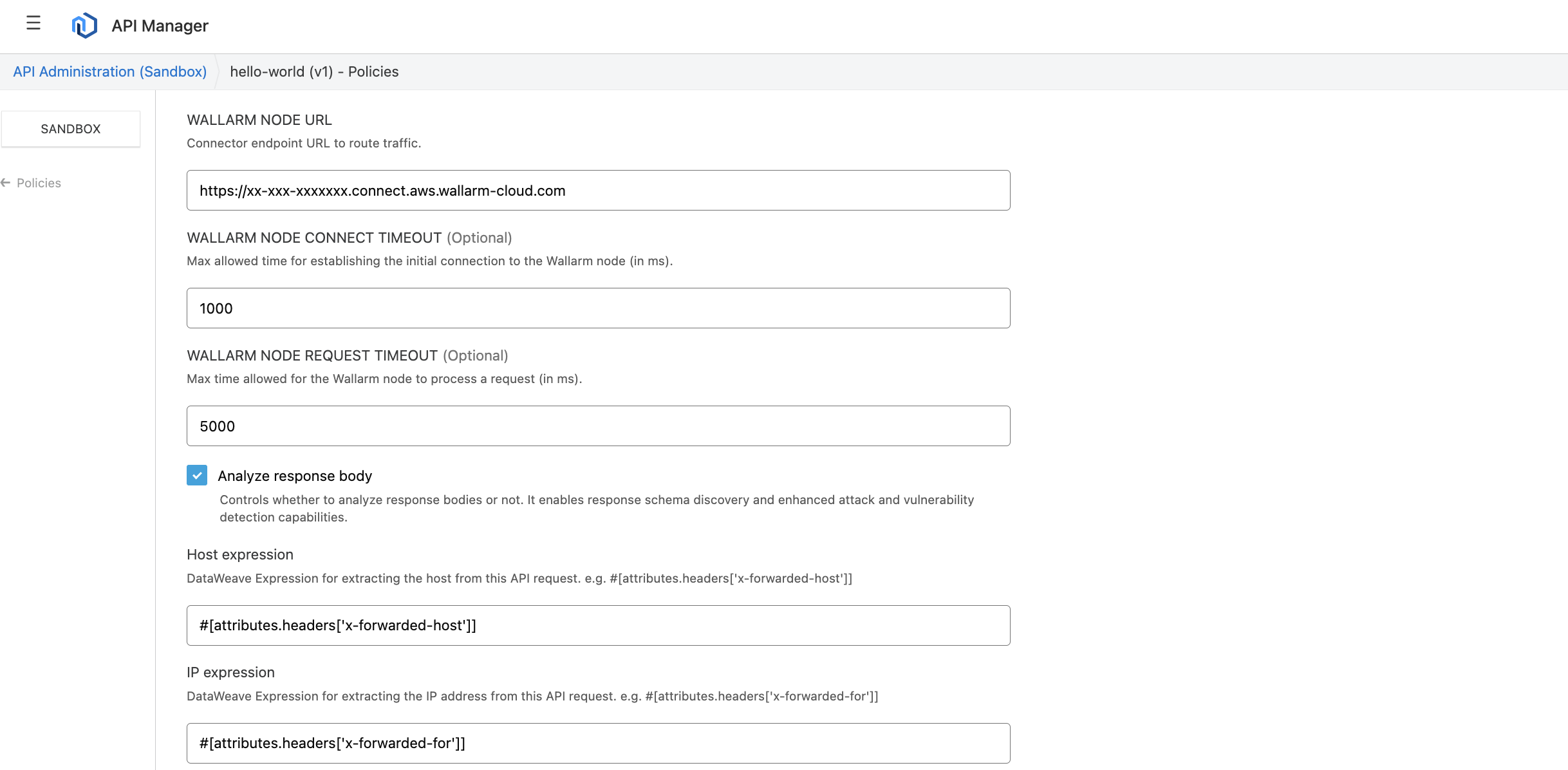Click the Analyze response body label
The image size is (1568, 770).
tap(295, 476)
